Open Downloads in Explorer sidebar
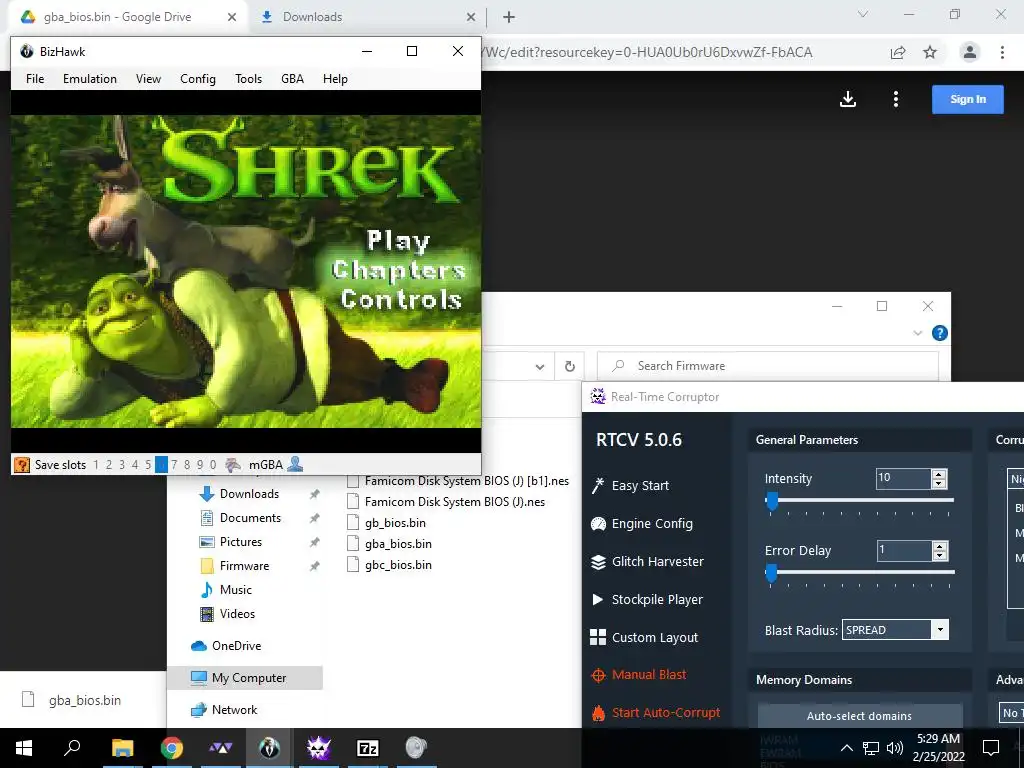Image resolution: width=1024 pixels, height=768 pixels. [x=249, y=494]
